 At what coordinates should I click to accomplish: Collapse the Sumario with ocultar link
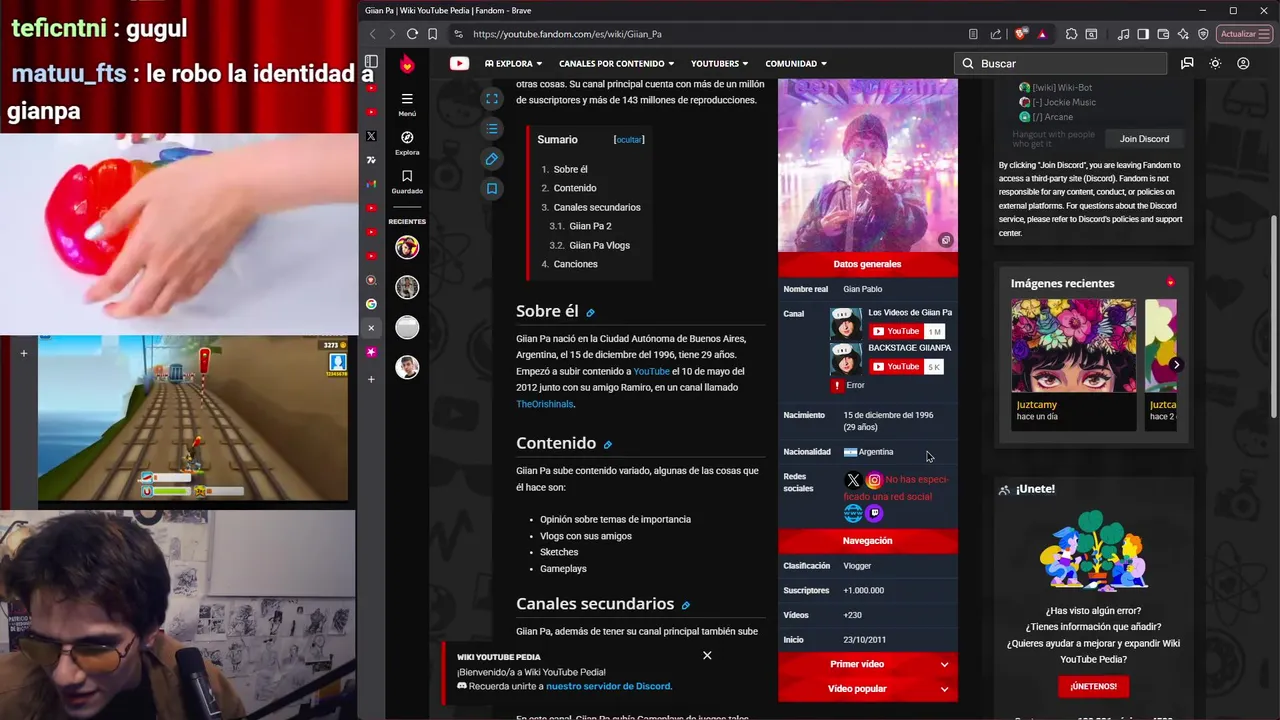coord(629,140)
